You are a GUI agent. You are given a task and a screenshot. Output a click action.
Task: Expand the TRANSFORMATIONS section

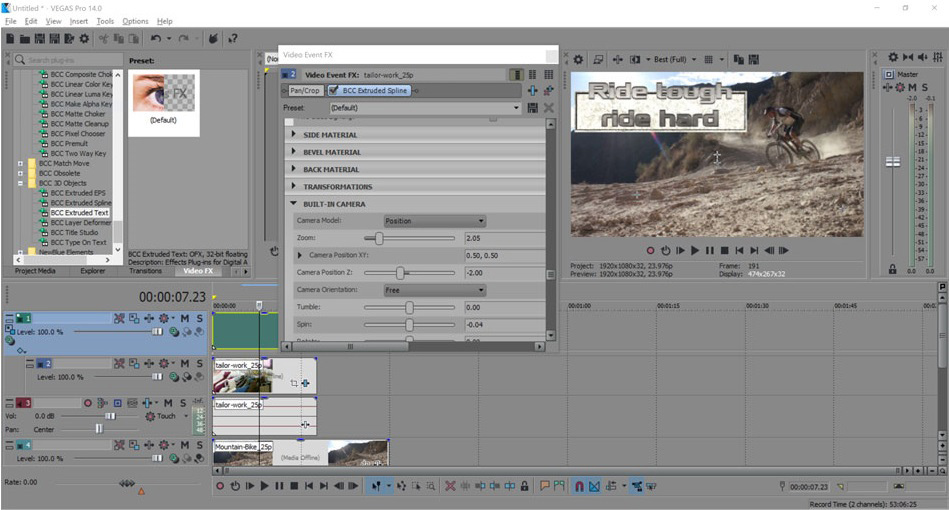pyautogui.click(x=294, y=186)
